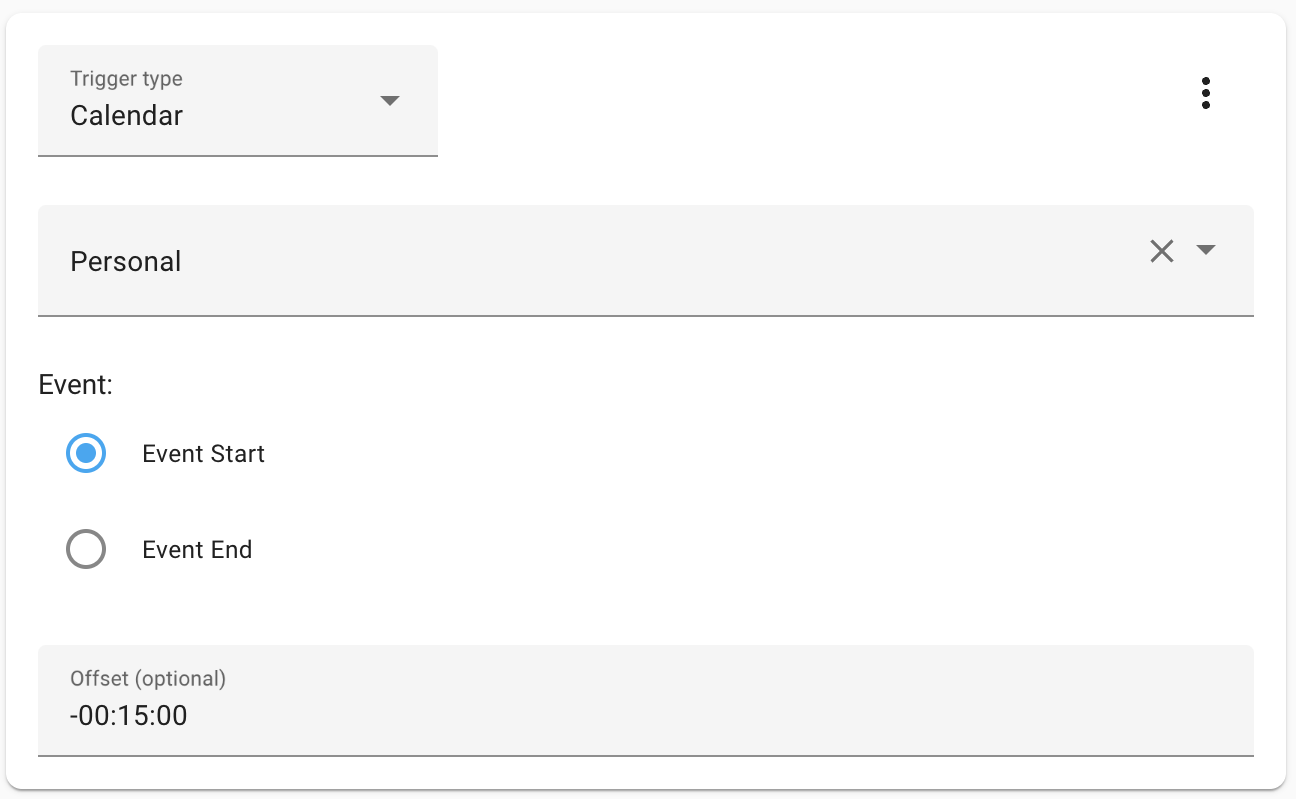
Task: Select the Event End radio button
Action: (86, 549)
